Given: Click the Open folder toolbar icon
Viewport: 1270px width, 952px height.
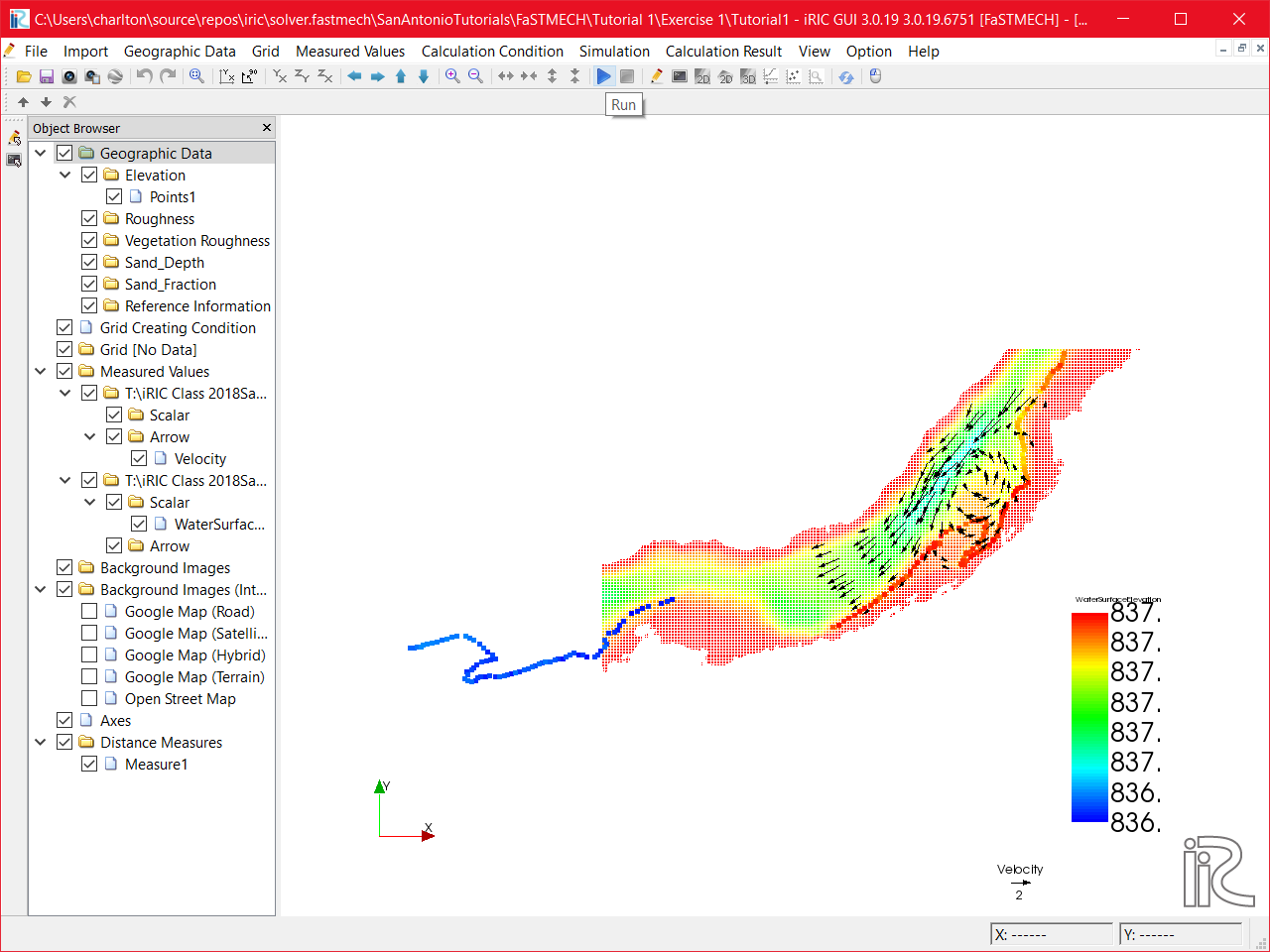Looking at the screenshot, I should (24, 76).
